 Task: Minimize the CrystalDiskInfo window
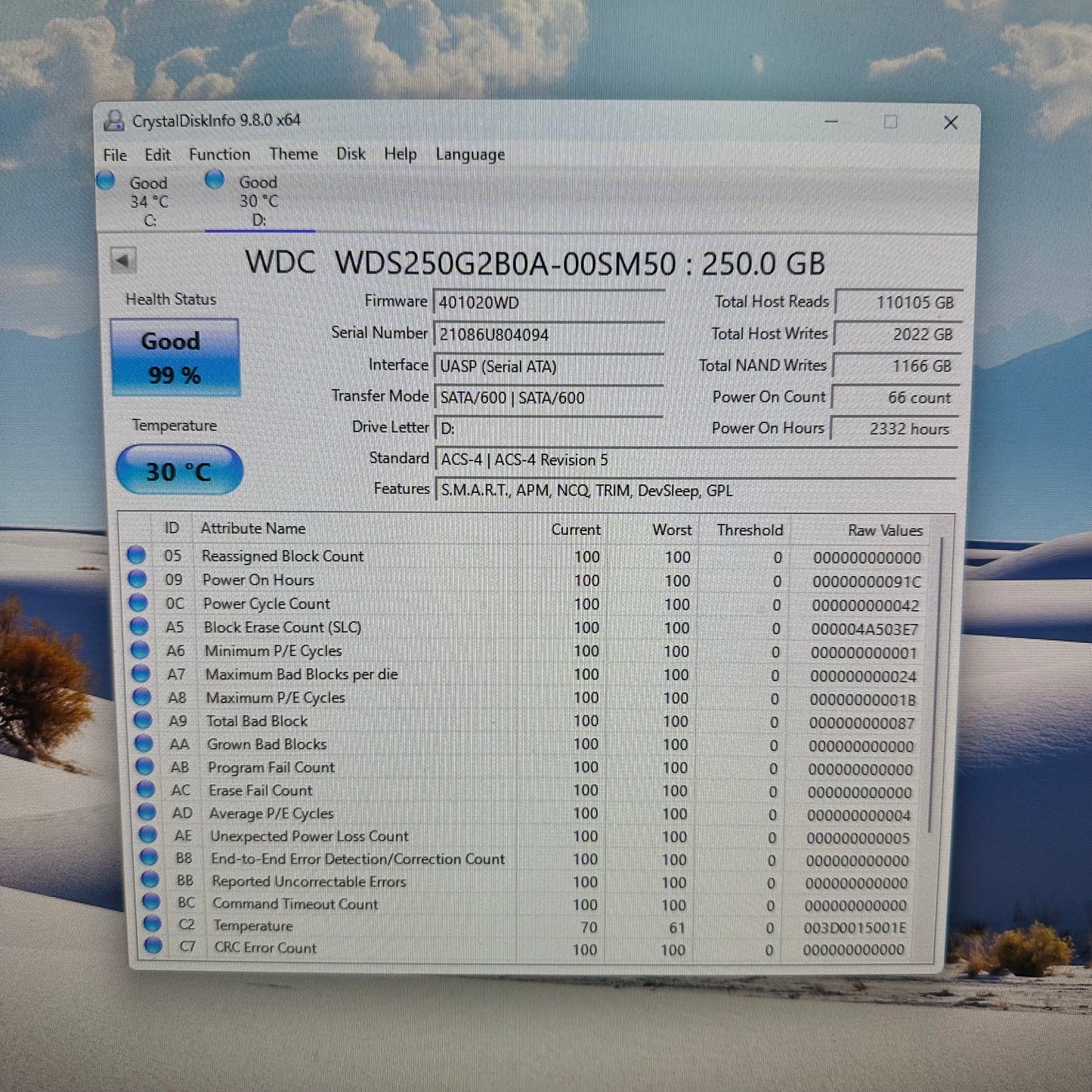tap(831, 122)
